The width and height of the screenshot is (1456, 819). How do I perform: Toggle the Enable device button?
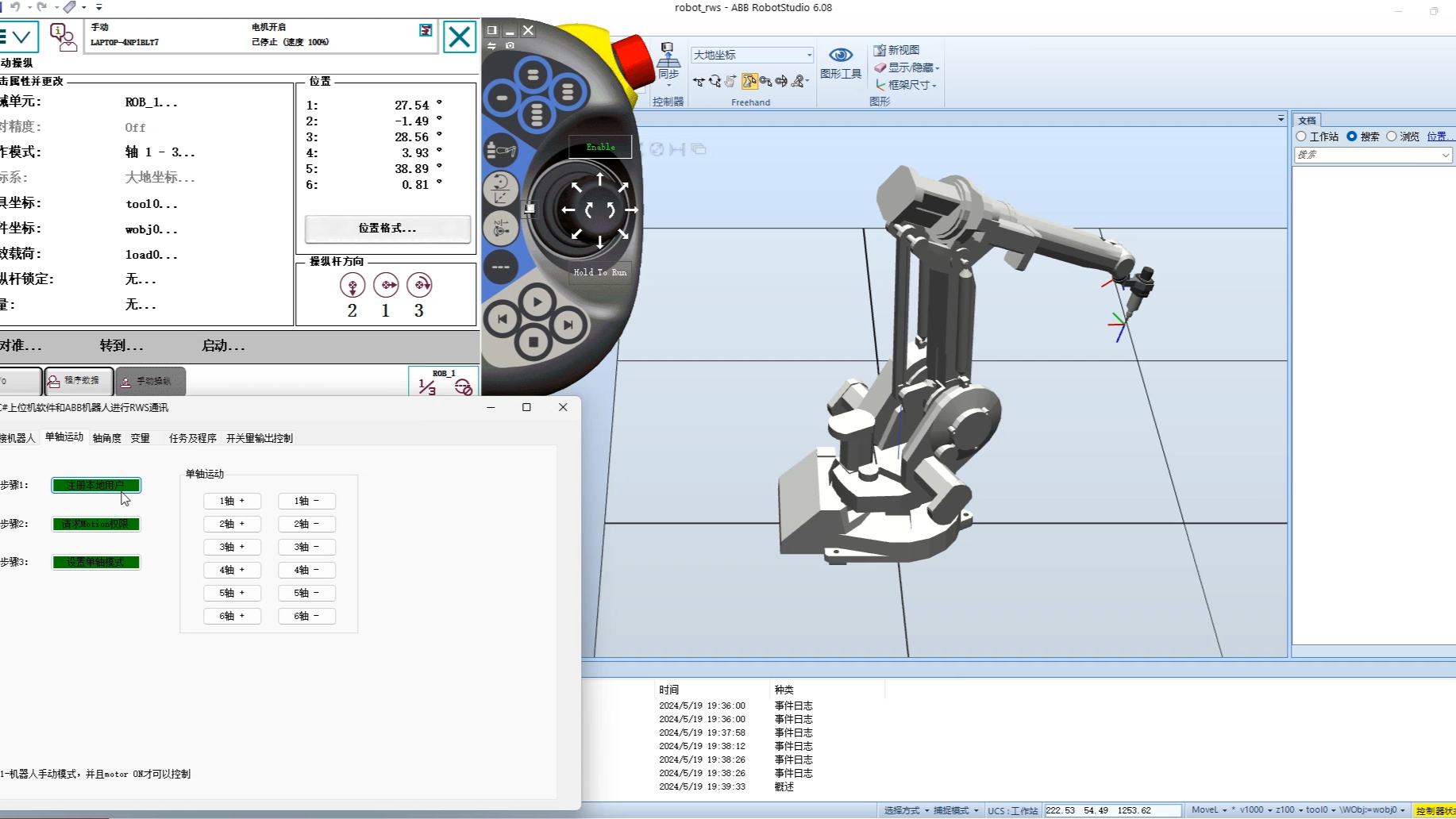(600, 147)
